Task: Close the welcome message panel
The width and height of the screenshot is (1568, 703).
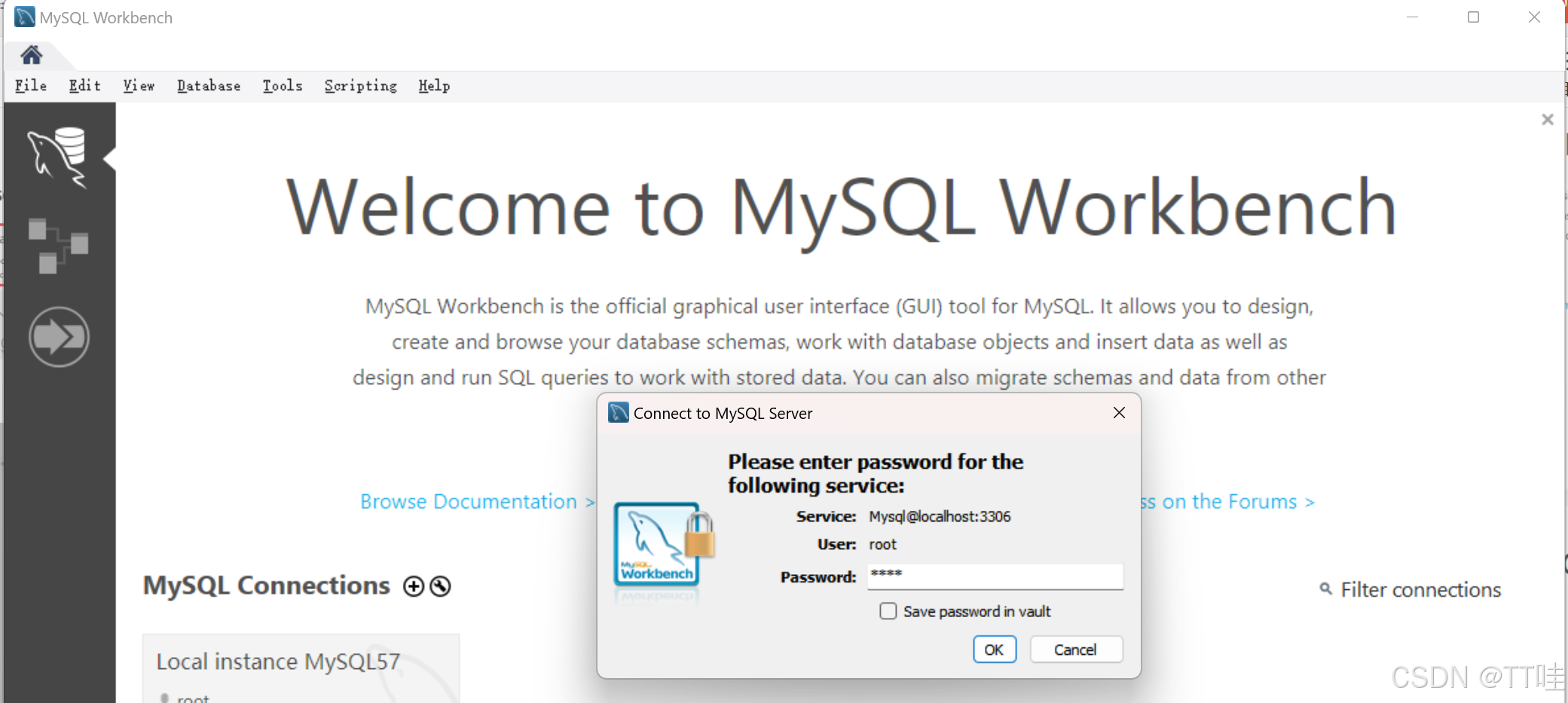Action: point(1548,119)
